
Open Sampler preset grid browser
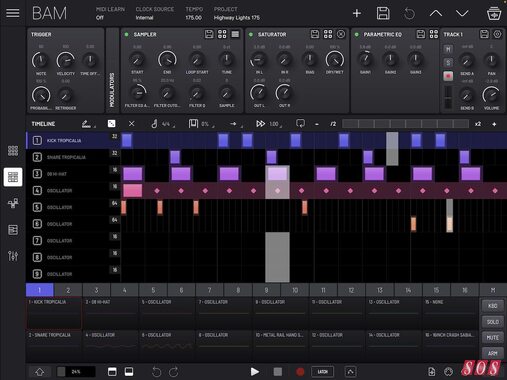tap(222, 34)
